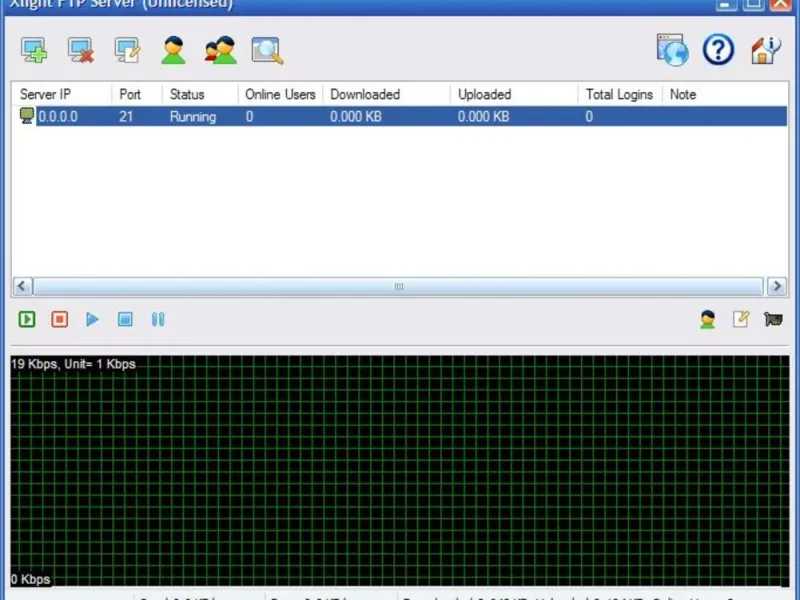Viewport: 800px width, 600px height.
Task: Click the Running status cell
Action: pos(193,117)
